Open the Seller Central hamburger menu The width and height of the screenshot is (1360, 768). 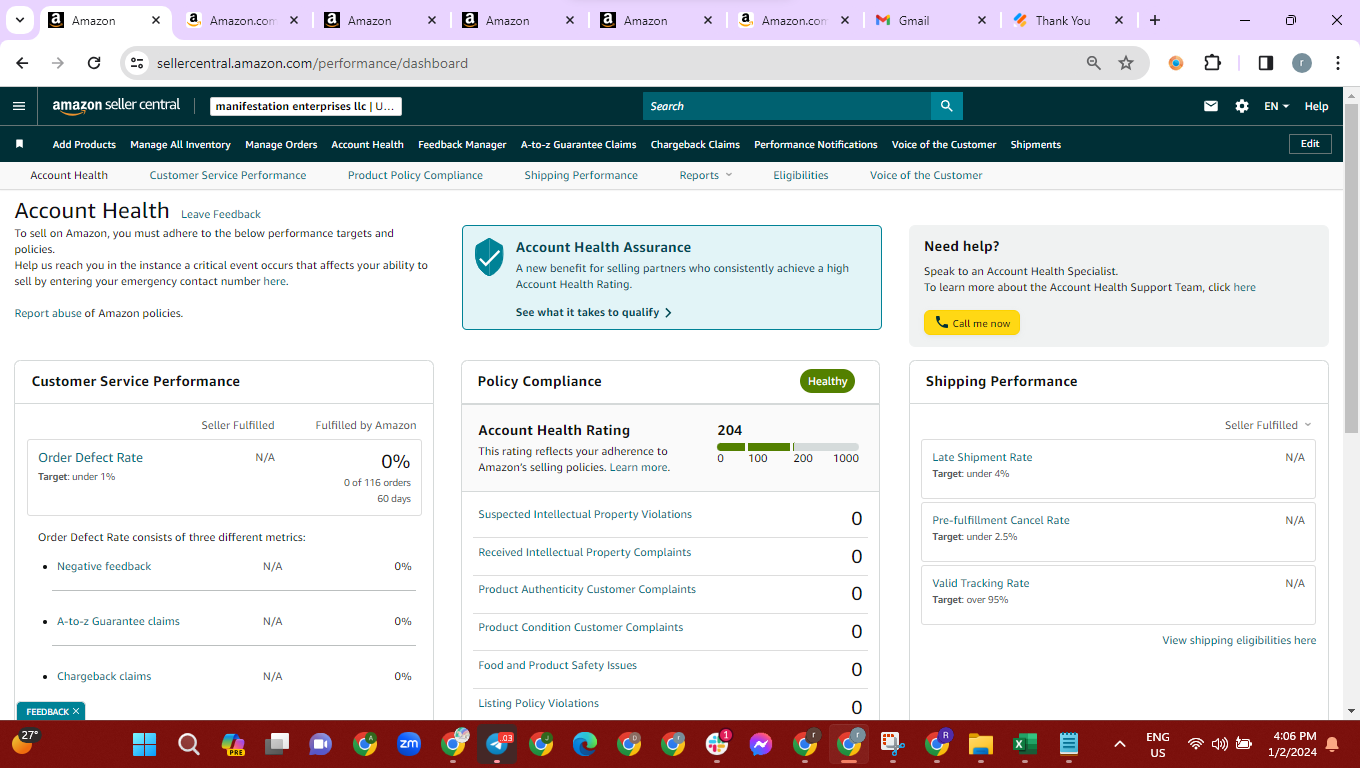19,106
